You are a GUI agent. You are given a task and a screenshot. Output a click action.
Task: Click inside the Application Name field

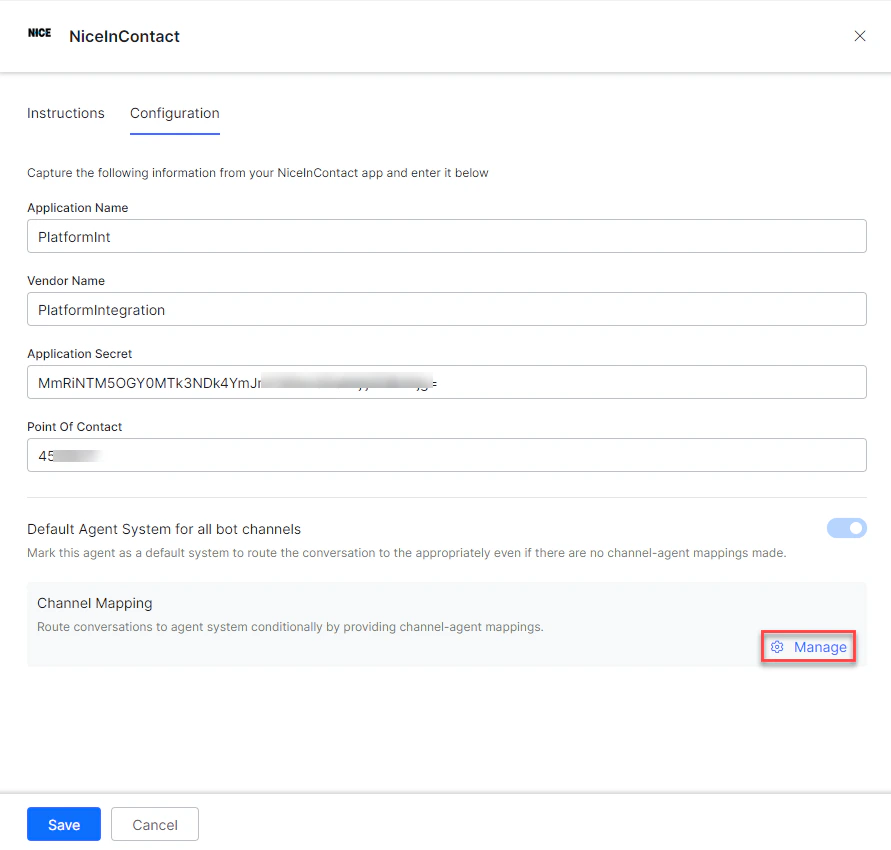[446, 236]
